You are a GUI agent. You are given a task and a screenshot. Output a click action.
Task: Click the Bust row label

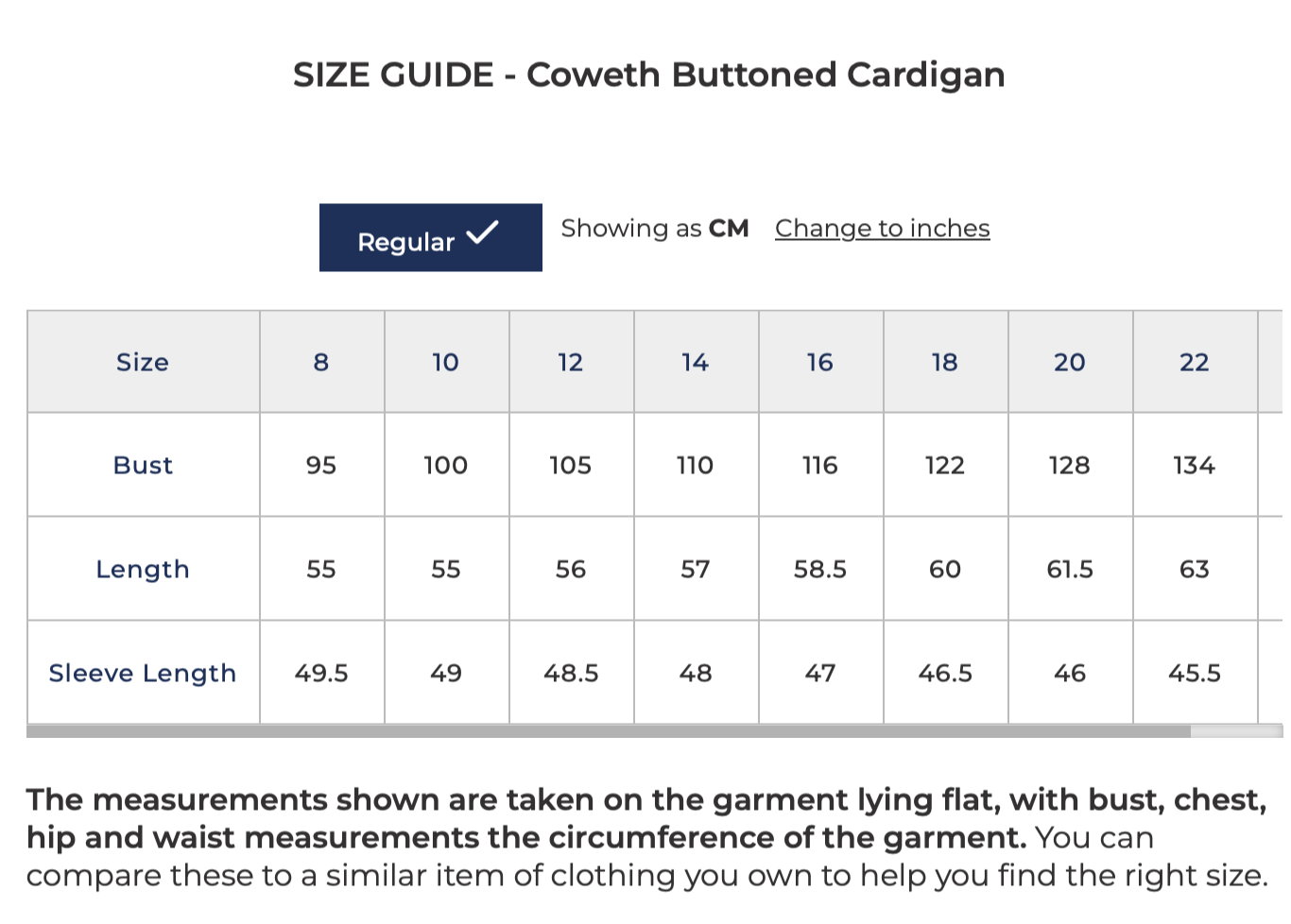[142, 465]
